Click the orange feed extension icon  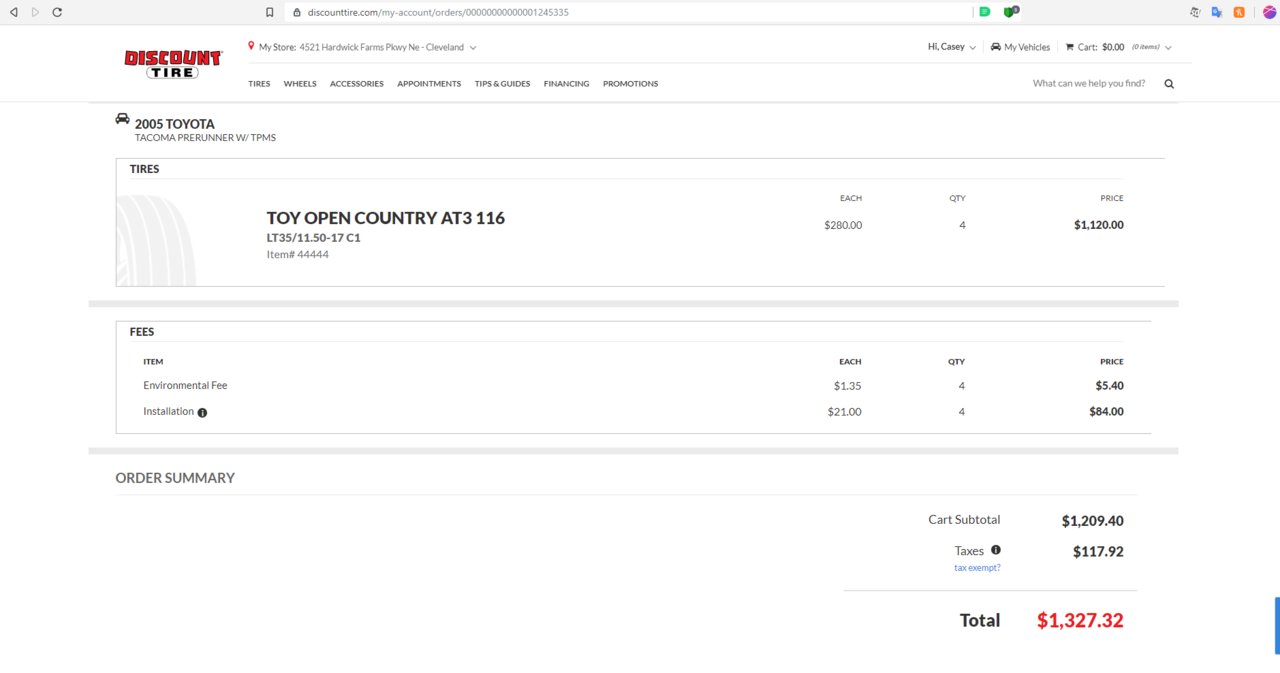point(1239,12)
